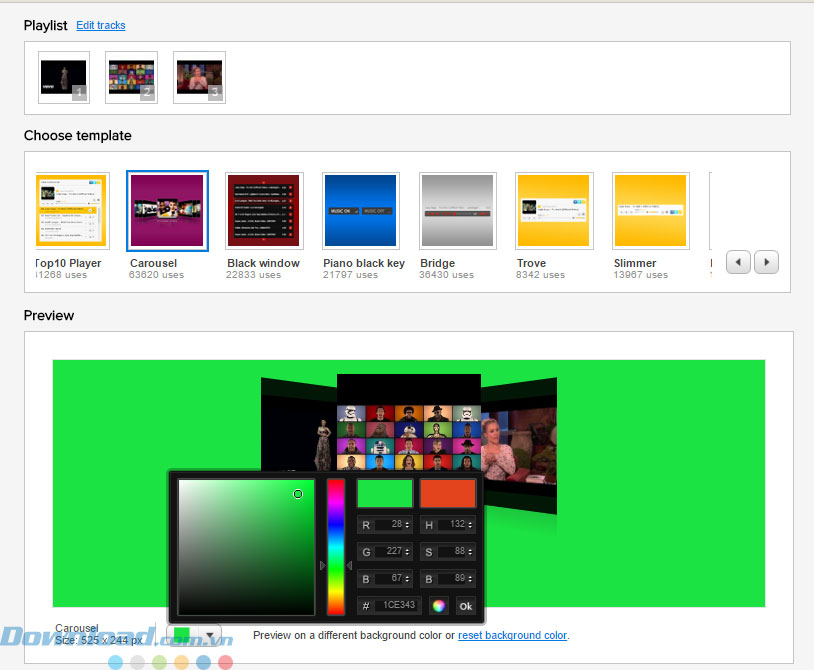This screenshot has width=814, height=670.
Task: Open the second playlist track thumbnail
Action: [131, 78]
